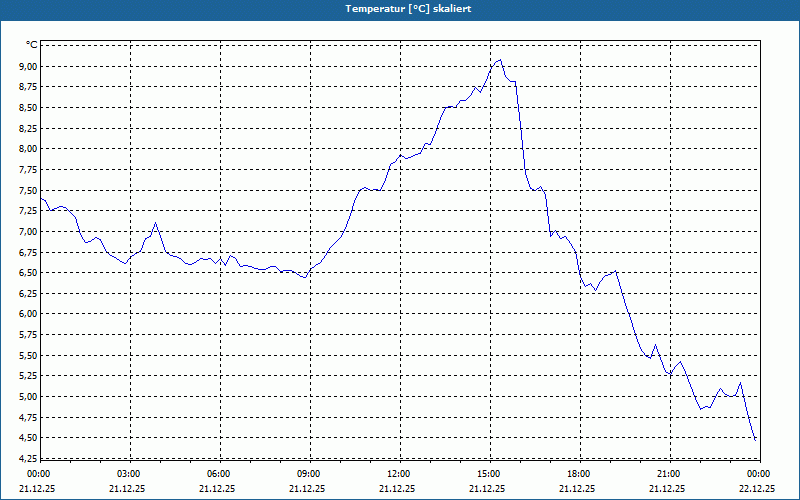Select the 7,25 y-axis value
This screenshot has height=500, width=800.
coord(29,211)
